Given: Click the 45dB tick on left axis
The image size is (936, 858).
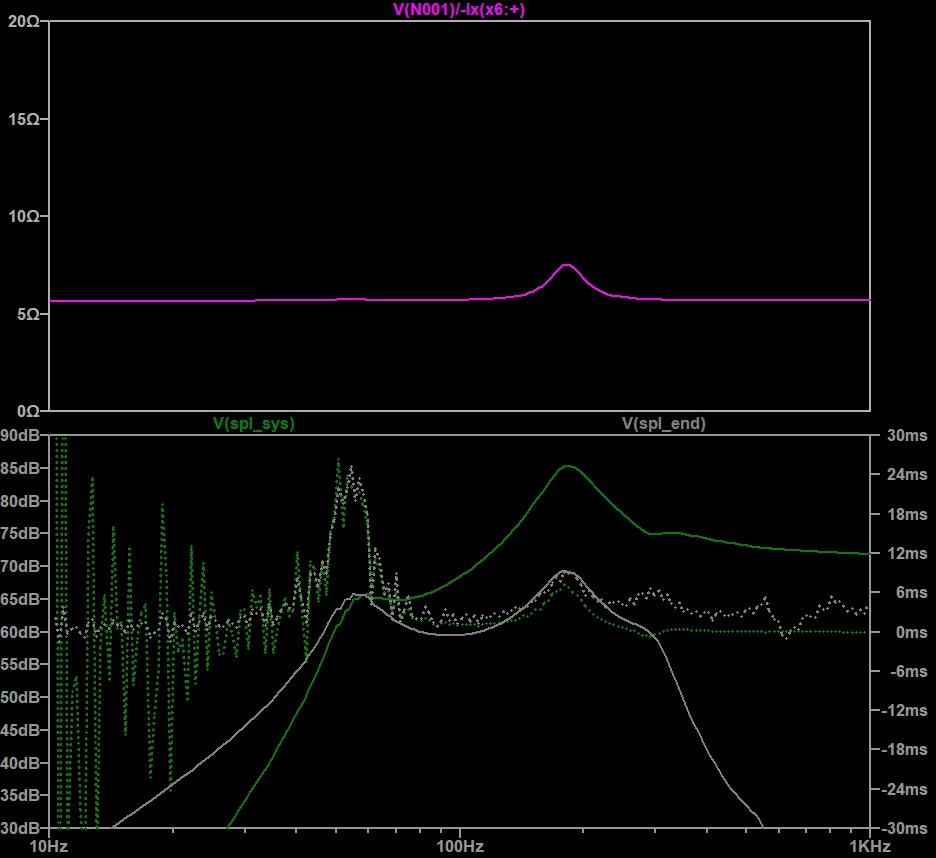Looking at the screenshot, I should coord(21,731).
